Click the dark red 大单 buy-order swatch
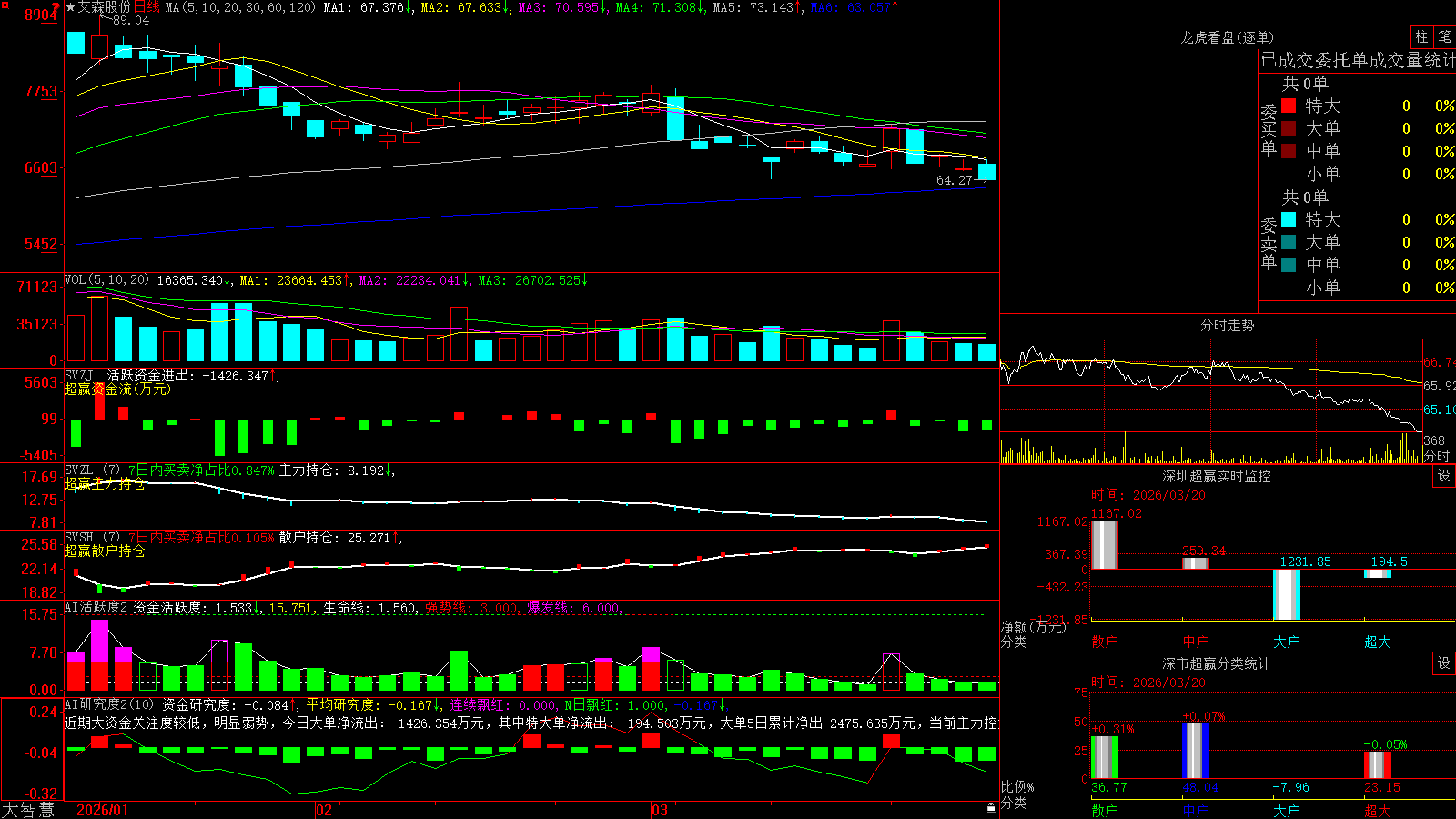The width and height of the screenshot is (1456, 819). (x=1289, y=128)
